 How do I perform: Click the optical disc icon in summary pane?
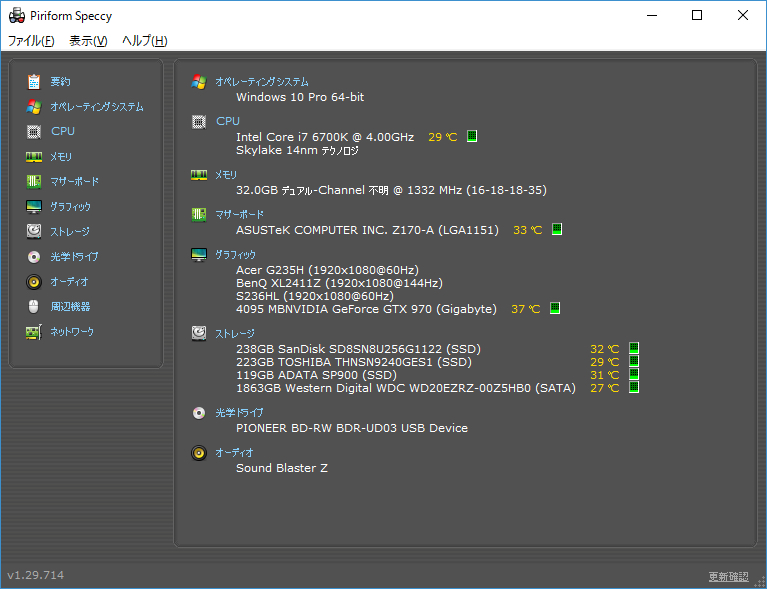199,413
